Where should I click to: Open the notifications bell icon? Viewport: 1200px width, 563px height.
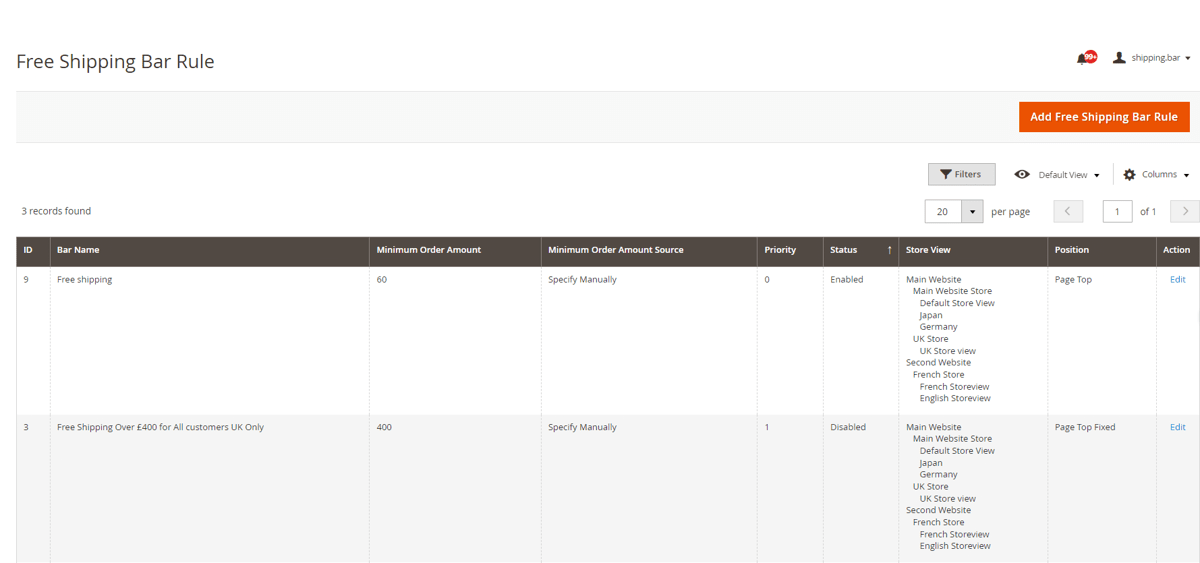tap(1082, 59)
